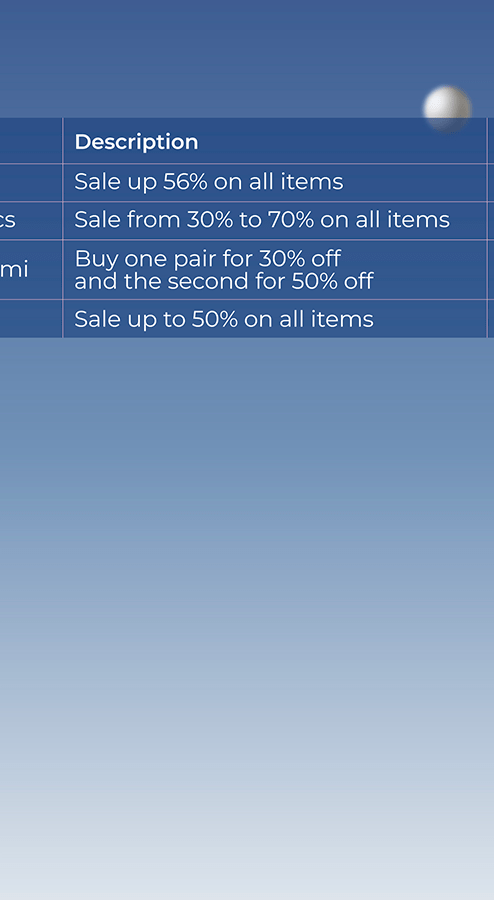
Task: Click the cut-off cell ending in "cs"
Action: point(31,220)
